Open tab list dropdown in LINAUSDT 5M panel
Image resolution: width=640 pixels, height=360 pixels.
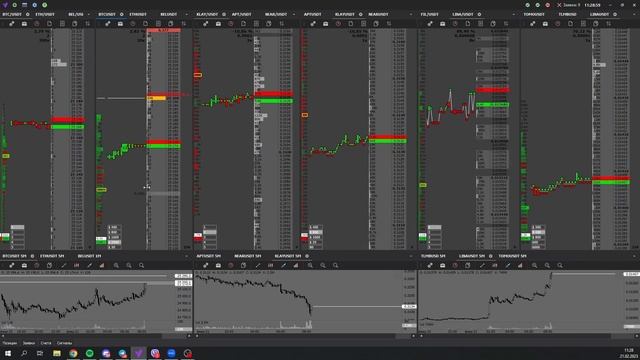point(635,256)
